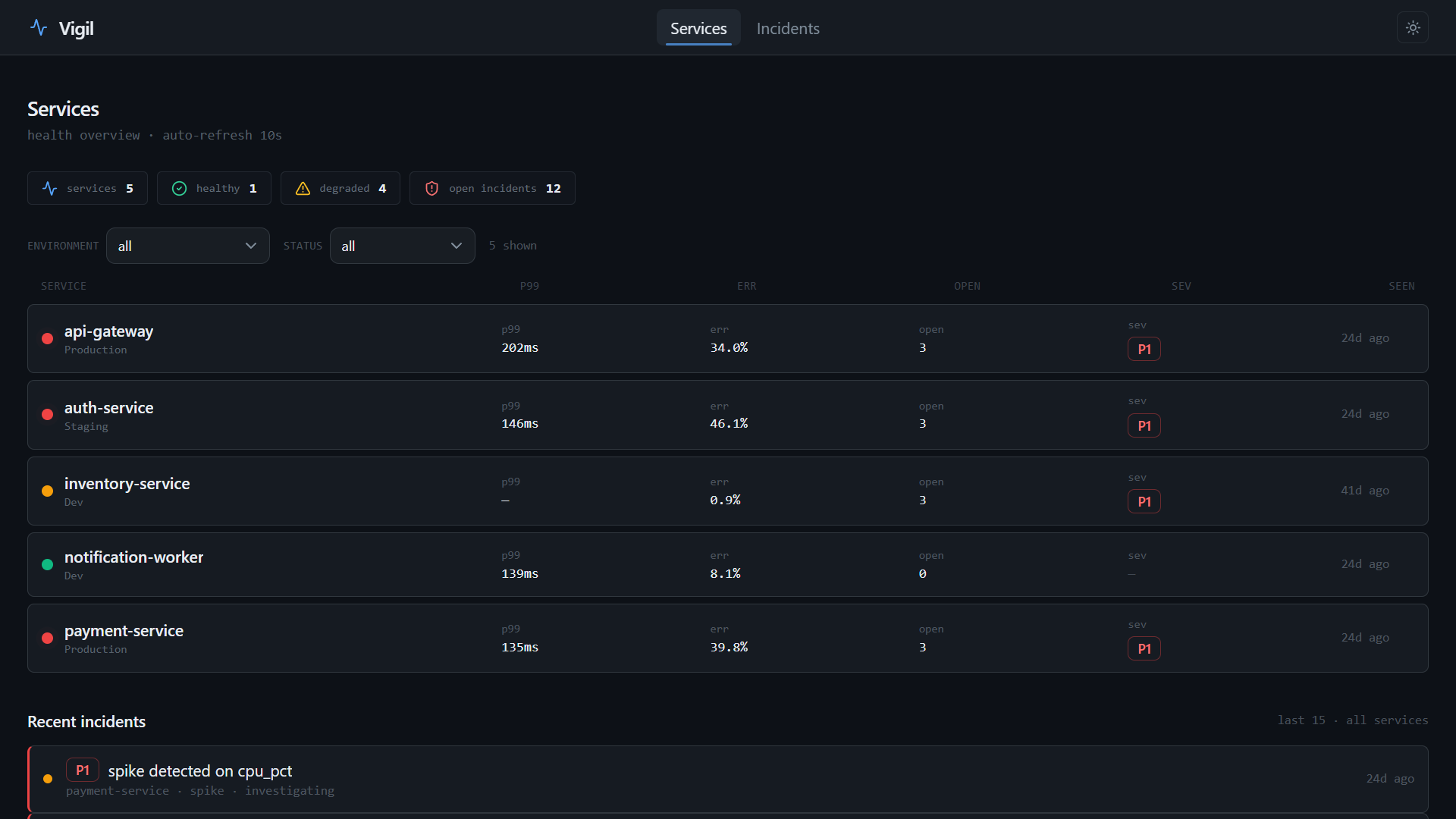Click the 39.8% error rate value
The width and height of the screenshot is (1456, 819).
[729, 648]
